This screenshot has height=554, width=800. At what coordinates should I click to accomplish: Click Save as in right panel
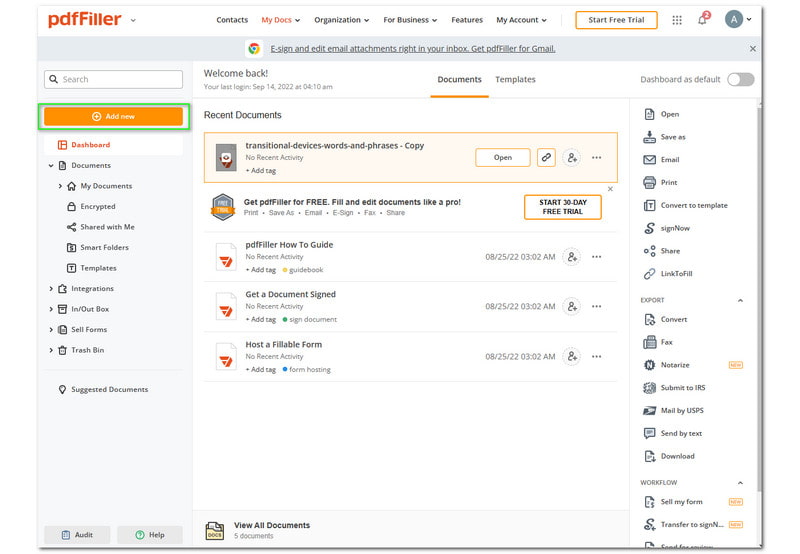[664, 137]
